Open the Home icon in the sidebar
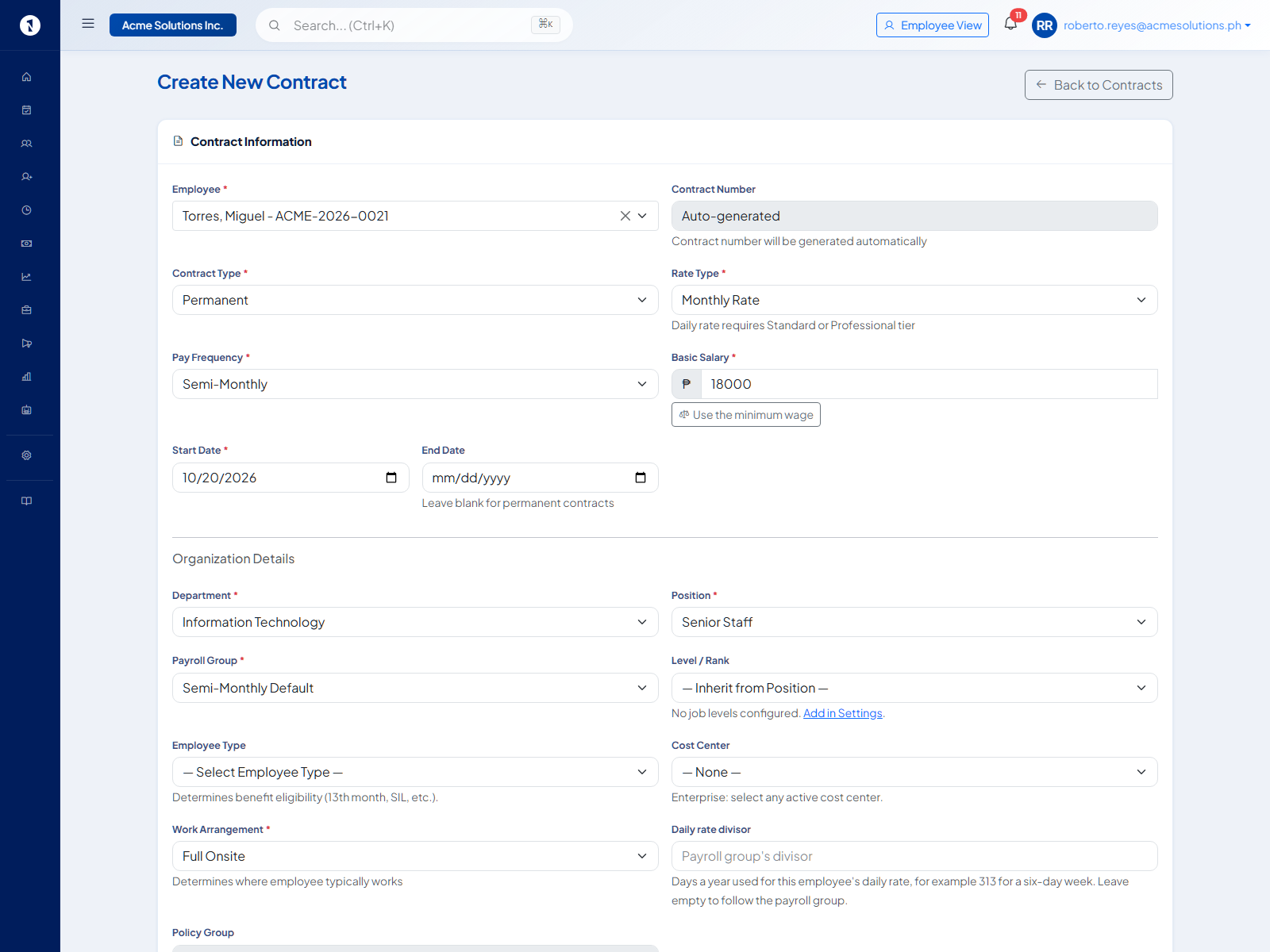Viewport: 1270px width, 952px height. click(x=26, y=77)
